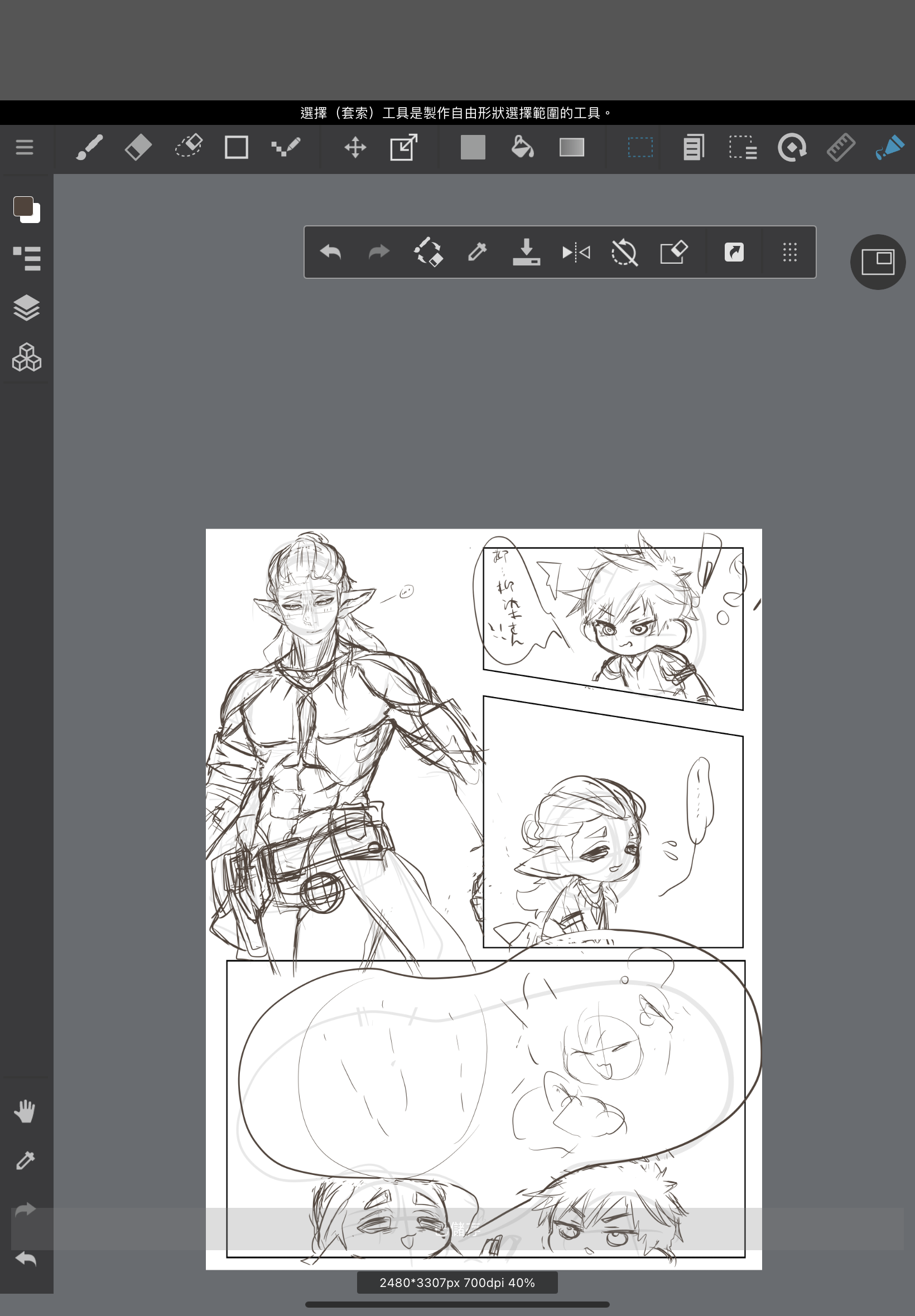
Task: Click the share arrow shortcut button
Action: [734, 252]
